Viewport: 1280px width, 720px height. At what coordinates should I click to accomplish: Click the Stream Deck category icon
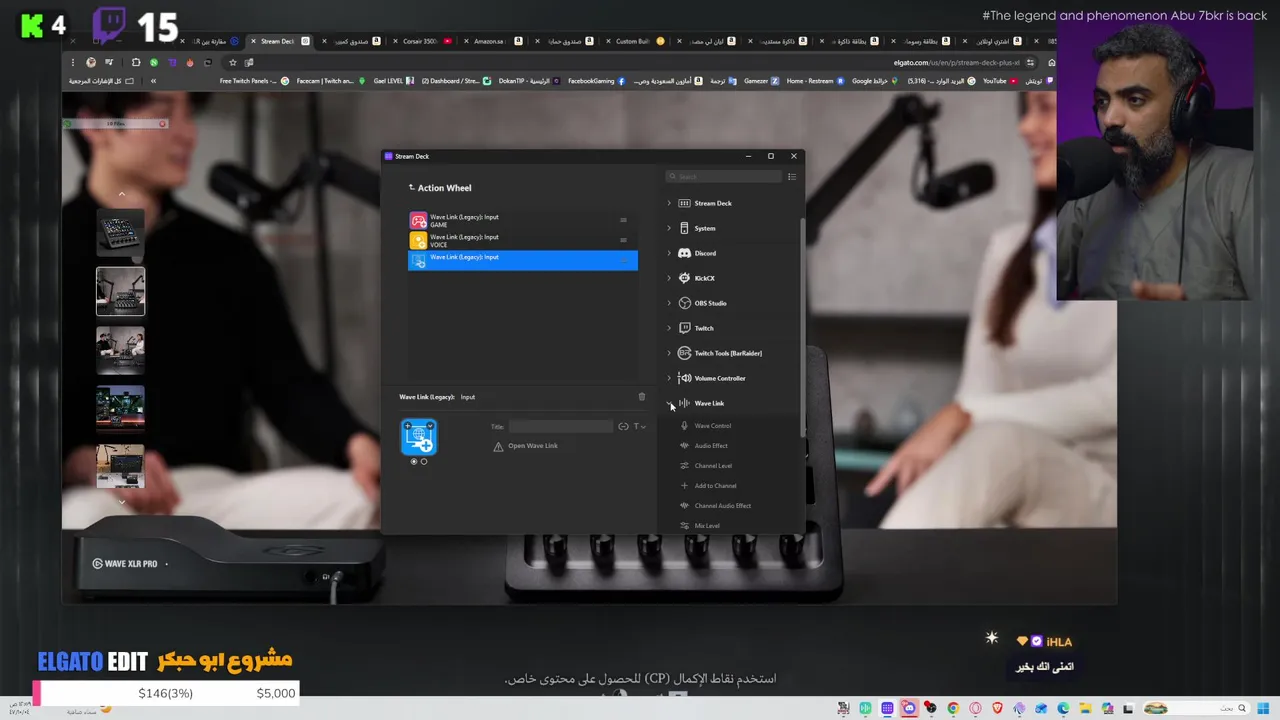pyautogui.click(x=684, y=203)
